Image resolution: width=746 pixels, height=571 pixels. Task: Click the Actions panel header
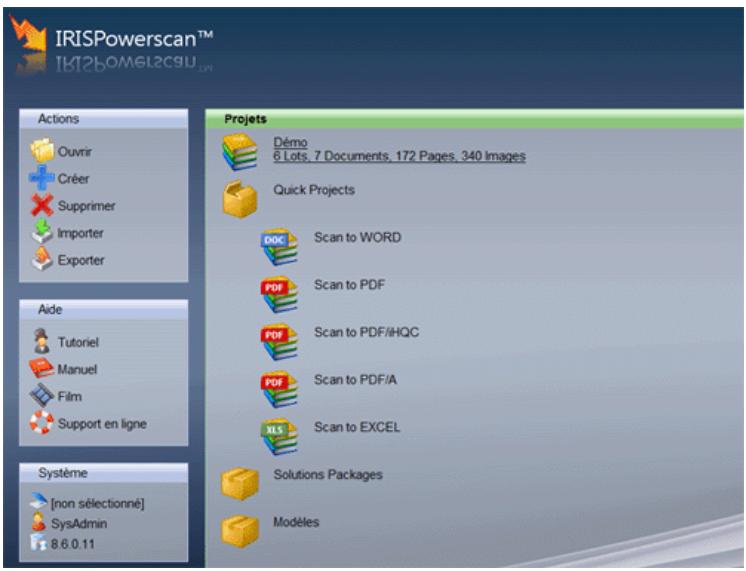pos(103,118)
